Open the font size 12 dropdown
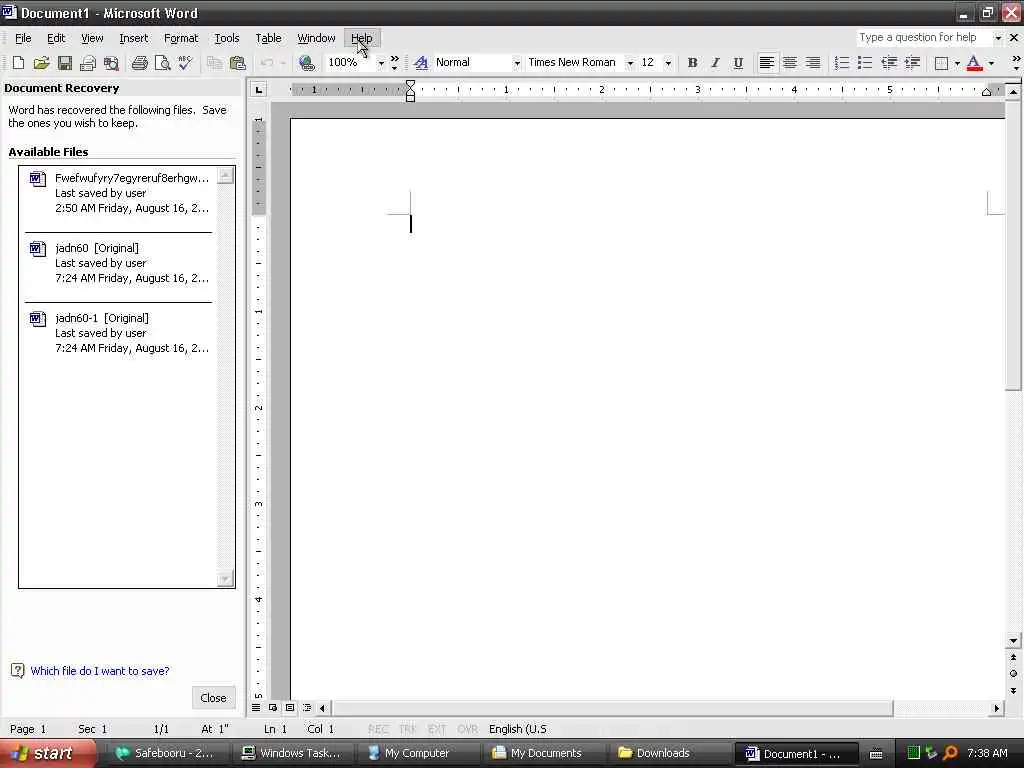1024x768 pixels. coord(668,63)
